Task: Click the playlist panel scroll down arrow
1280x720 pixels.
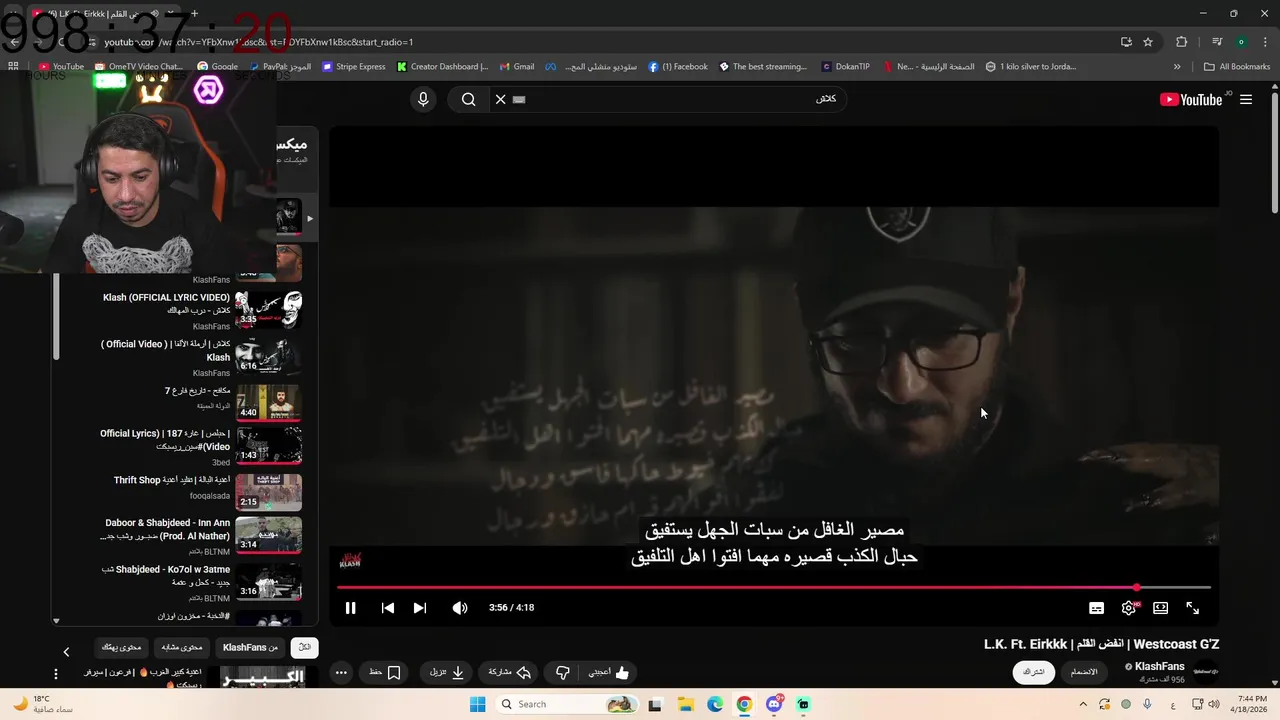Action: coord(56,621)
